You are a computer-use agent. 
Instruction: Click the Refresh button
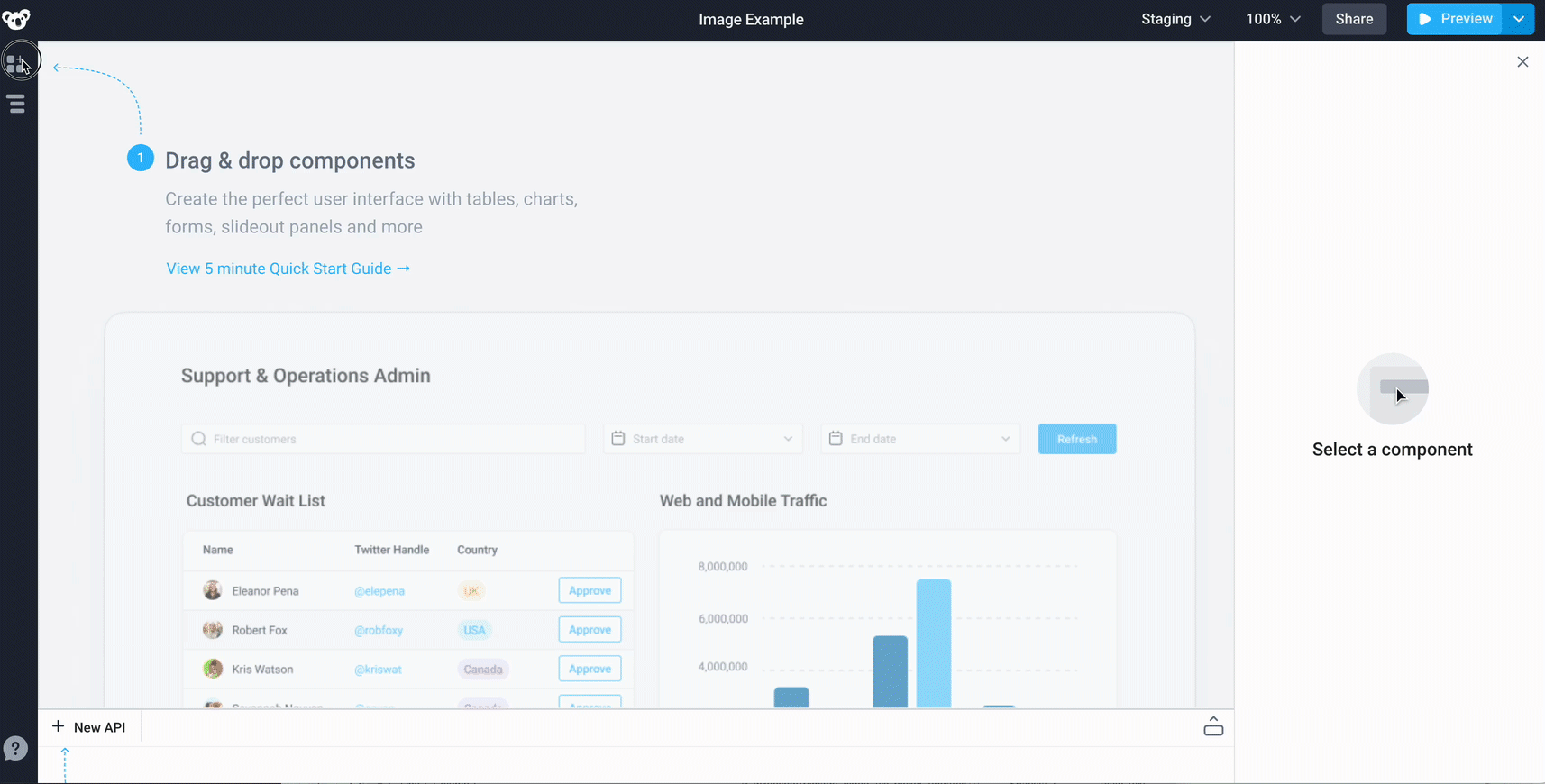(1077, 439)
